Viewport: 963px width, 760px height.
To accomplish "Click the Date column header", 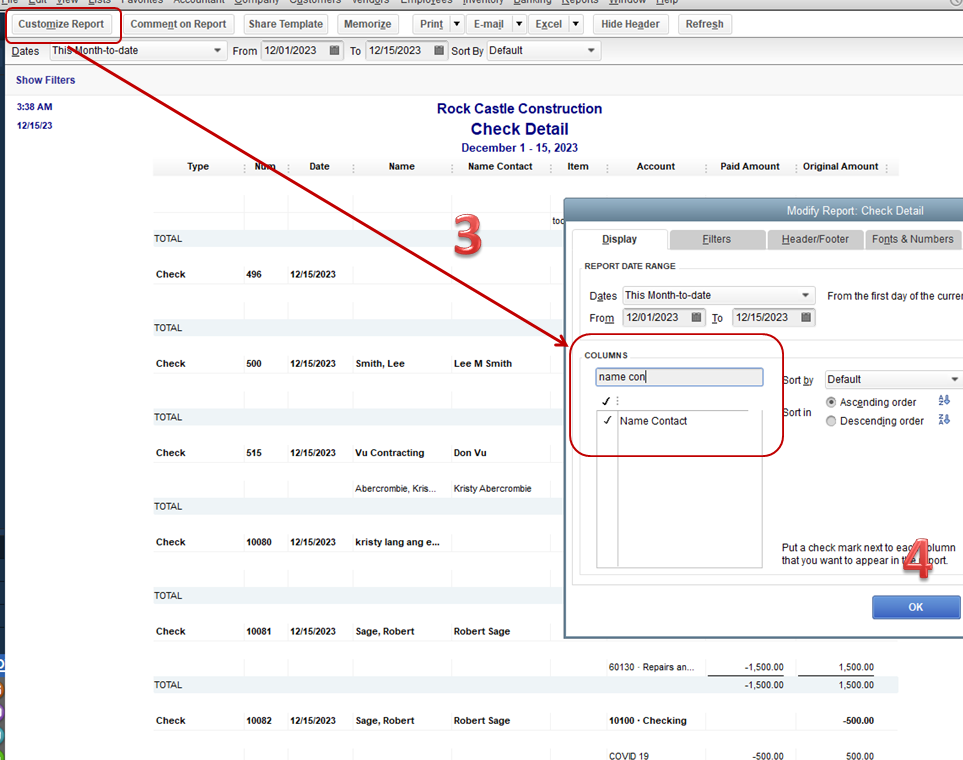I will click(319, 166).
